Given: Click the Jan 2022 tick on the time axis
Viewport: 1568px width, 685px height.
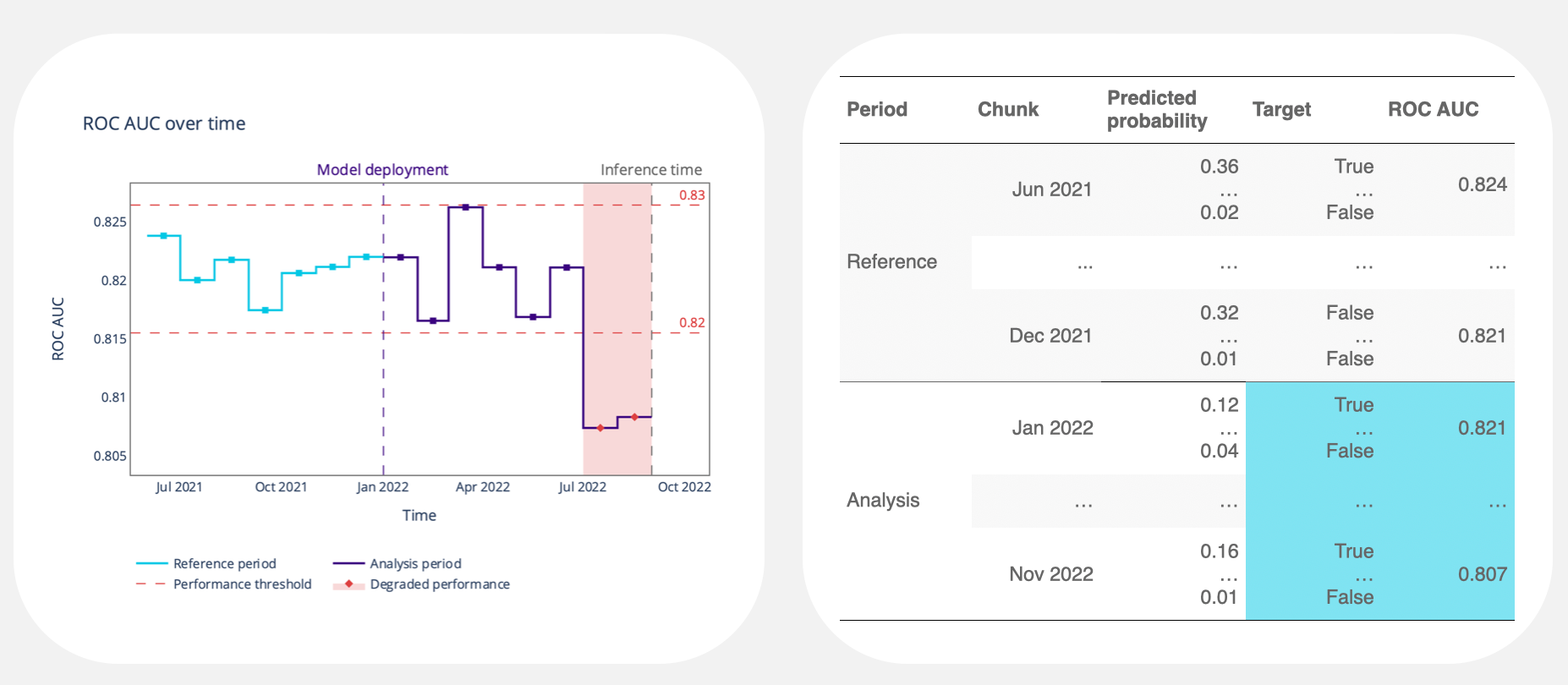Looking at the screenshot, I should [x=382, y=487].
